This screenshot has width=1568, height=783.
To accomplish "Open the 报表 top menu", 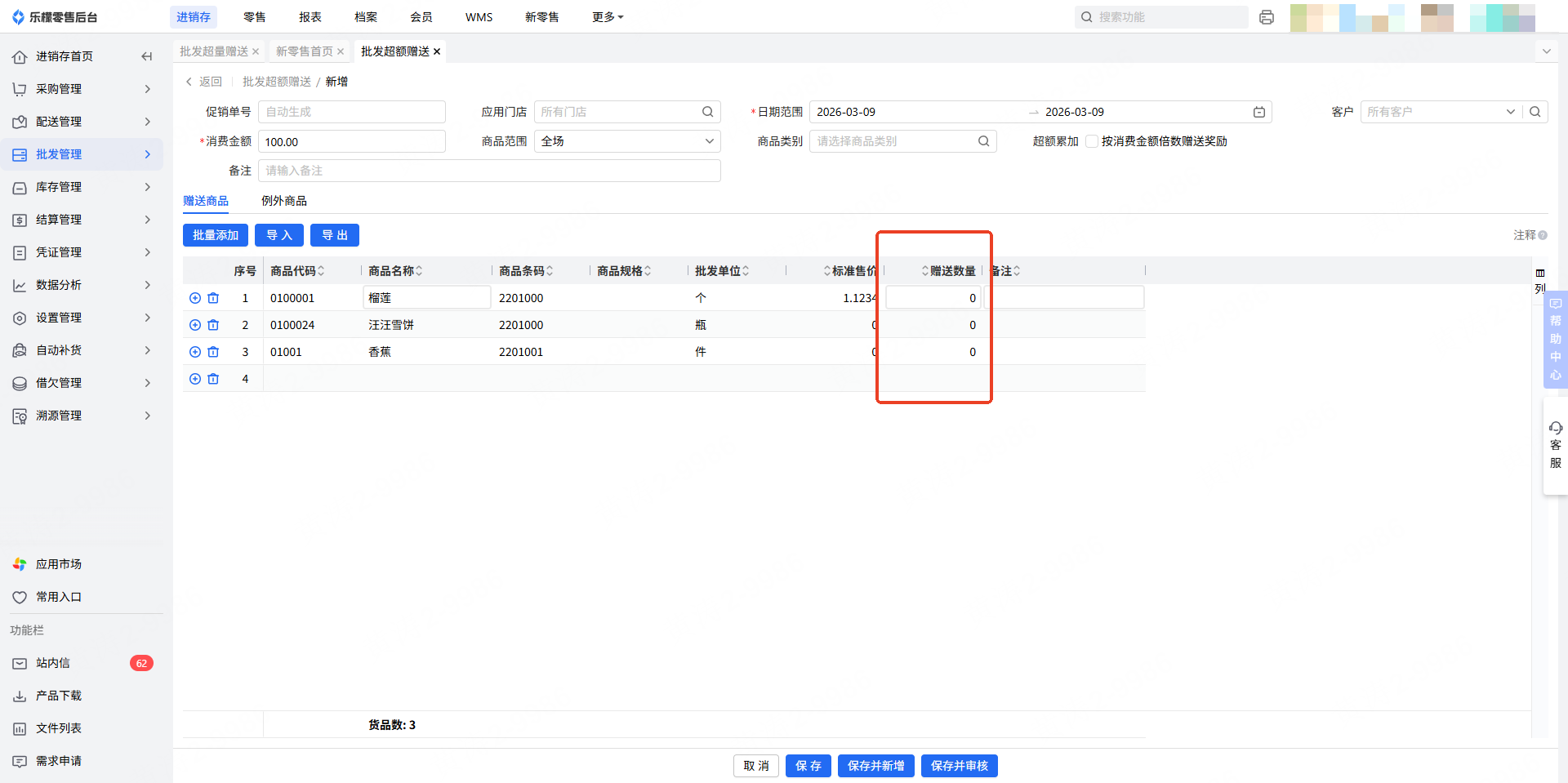I will click(310, 17).
